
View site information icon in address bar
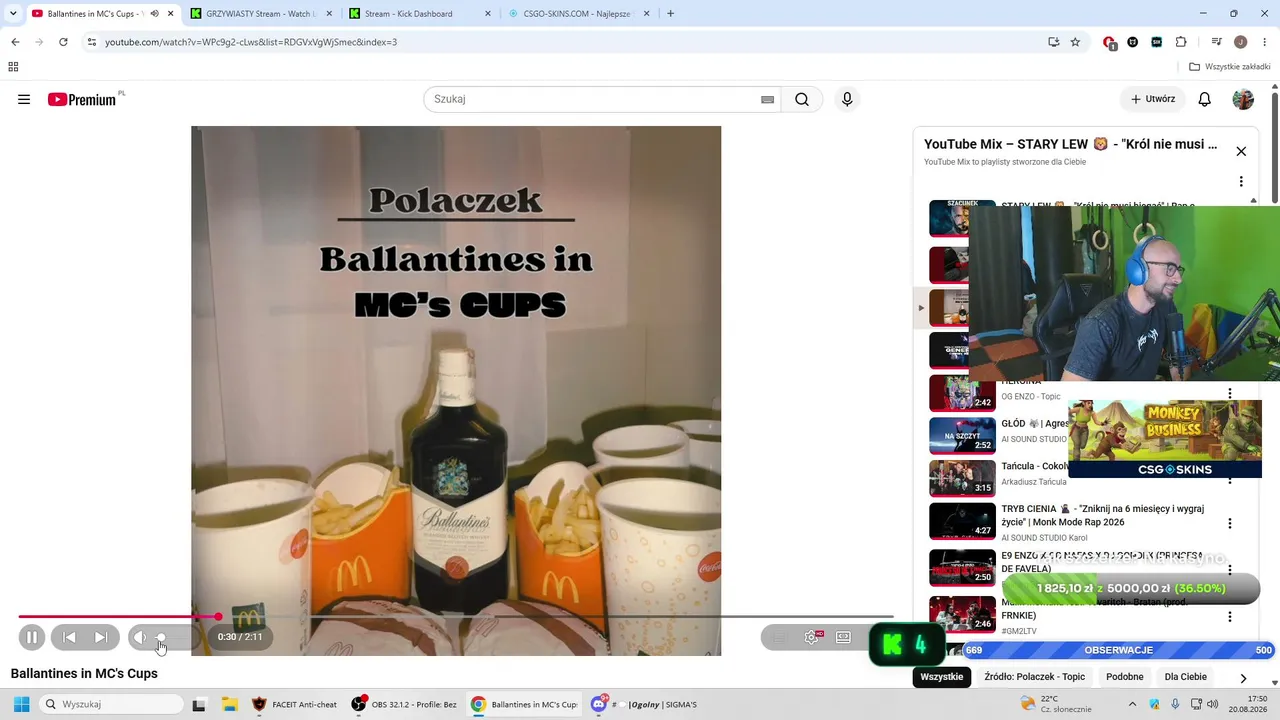click(91, 42)
